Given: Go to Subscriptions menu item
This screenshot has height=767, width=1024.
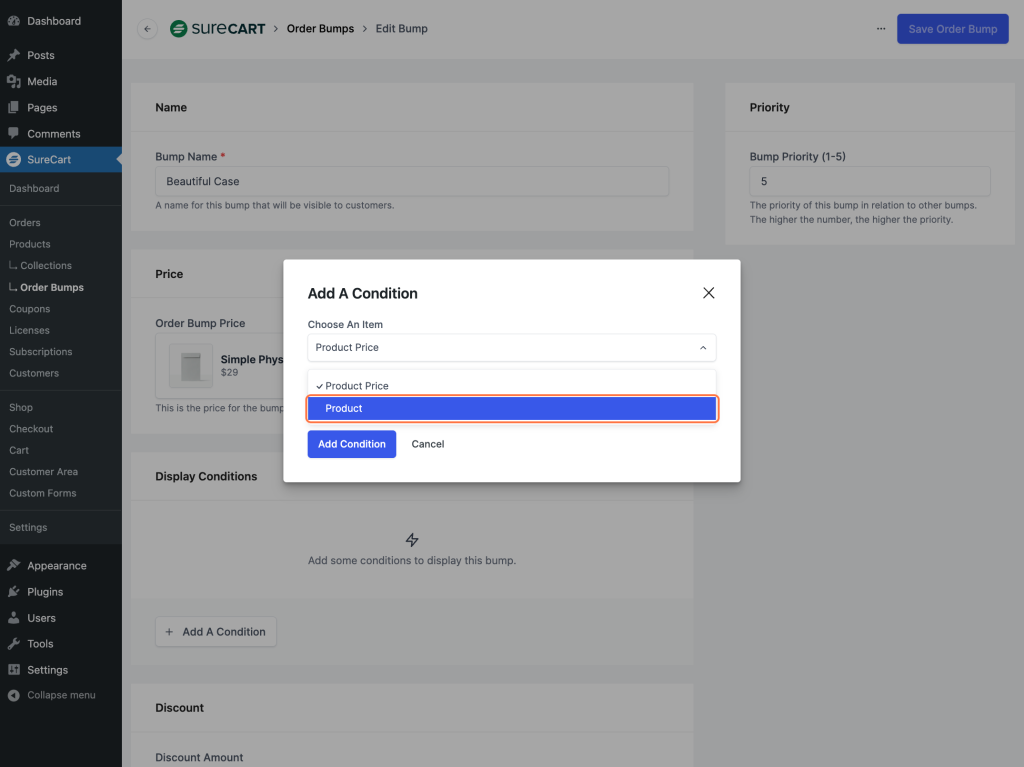Looking at the screenshot, I should (40, 352).
